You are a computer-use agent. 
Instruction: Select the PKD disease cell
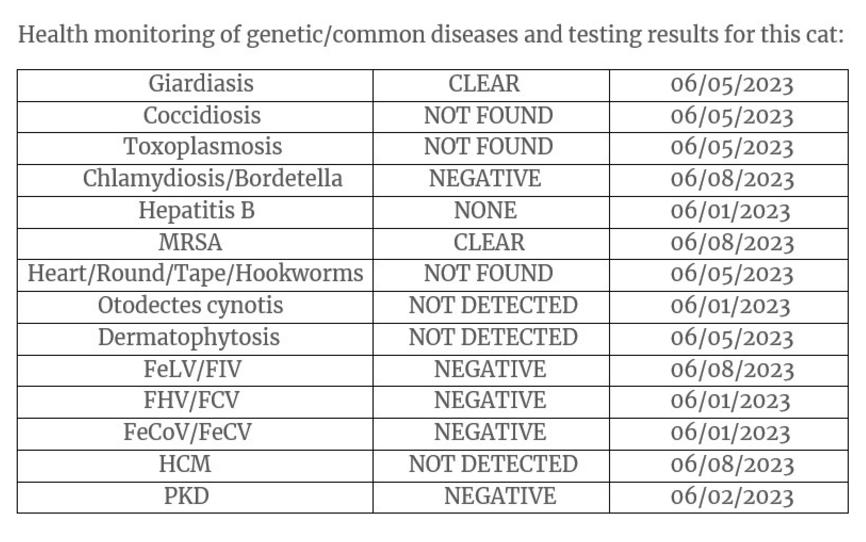point(195,496)
